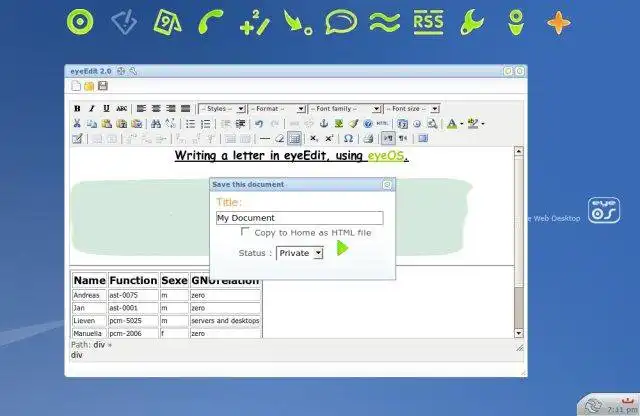Open the Status dropdown showing Private
640x416 pixels.
(x=300, y=253)
